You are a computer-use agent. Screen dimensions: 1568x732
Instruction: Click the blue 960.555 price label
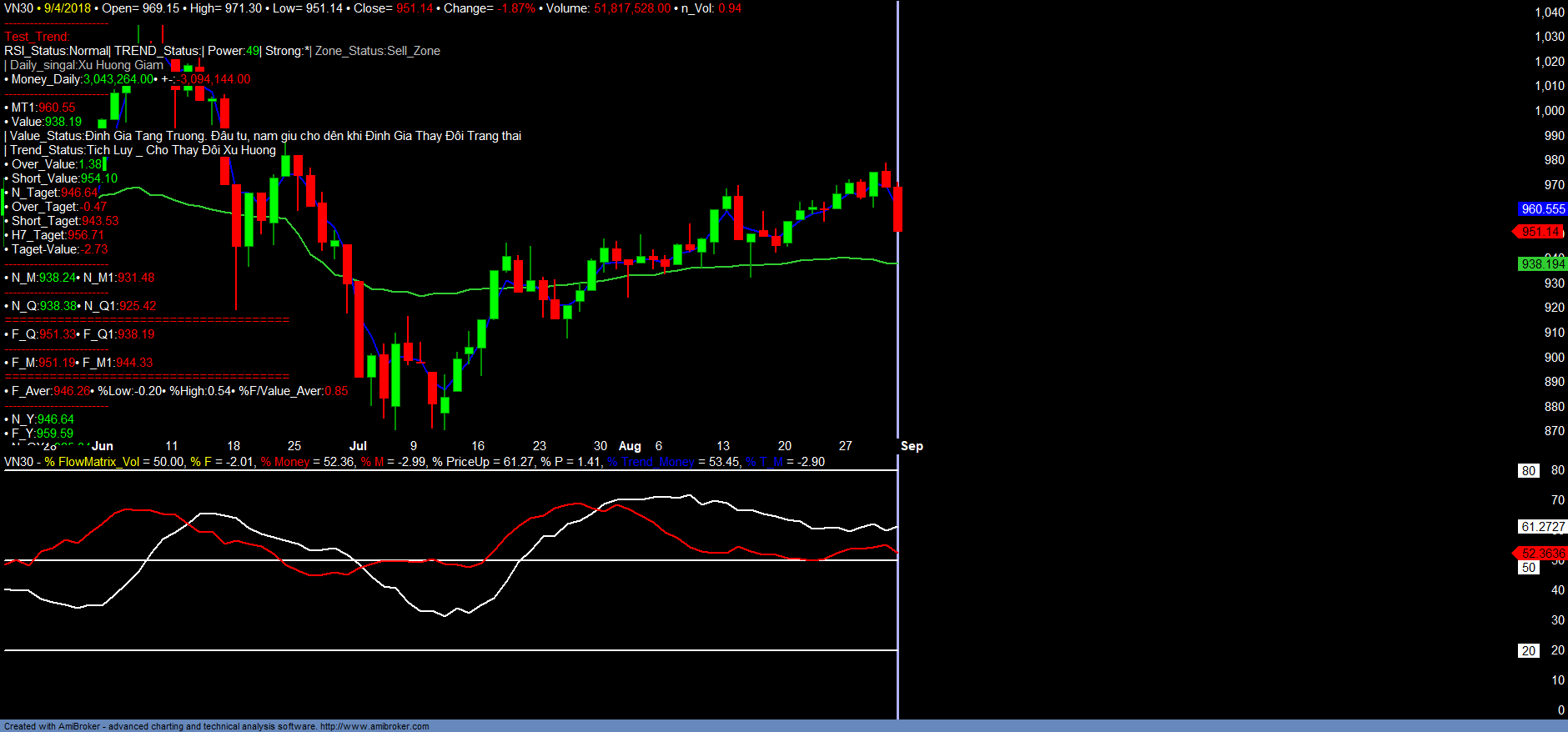tap(1542, 209)
